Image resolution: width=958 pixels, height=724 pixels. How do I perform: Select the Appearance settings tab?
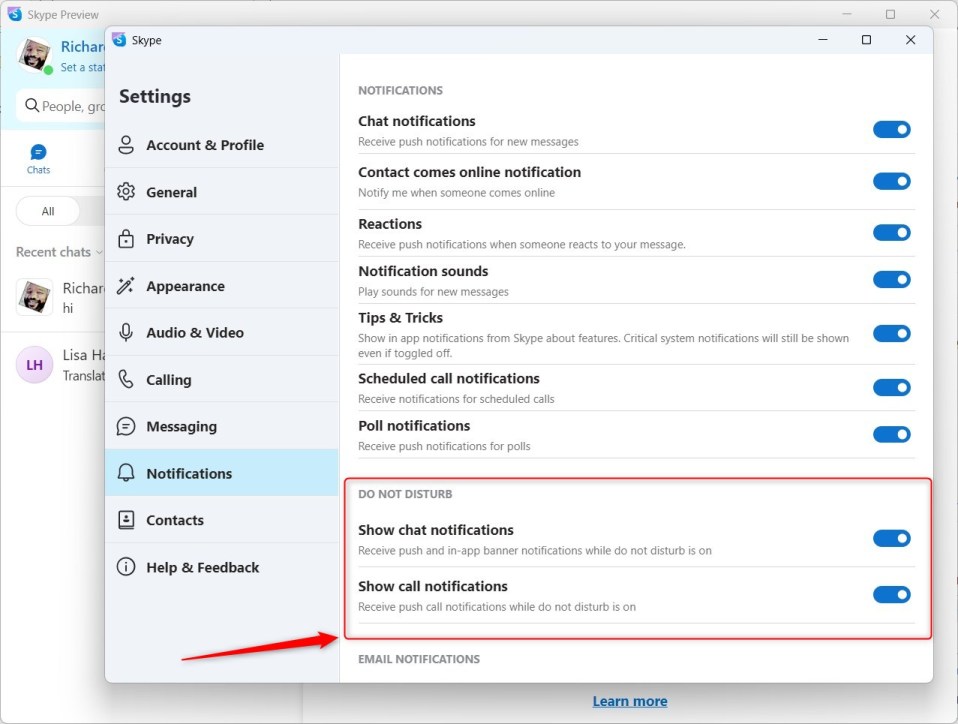click(222, 285)
